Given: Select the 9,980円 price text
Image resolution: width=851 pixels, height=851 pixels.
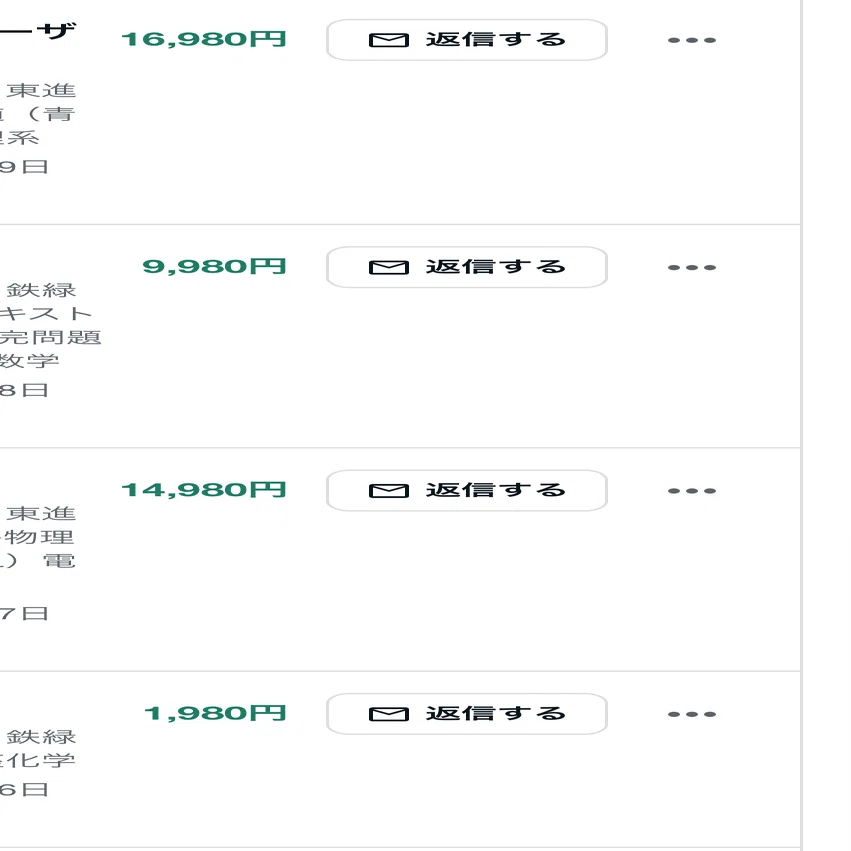Looking at the screenshot, I should pos(214,266).
